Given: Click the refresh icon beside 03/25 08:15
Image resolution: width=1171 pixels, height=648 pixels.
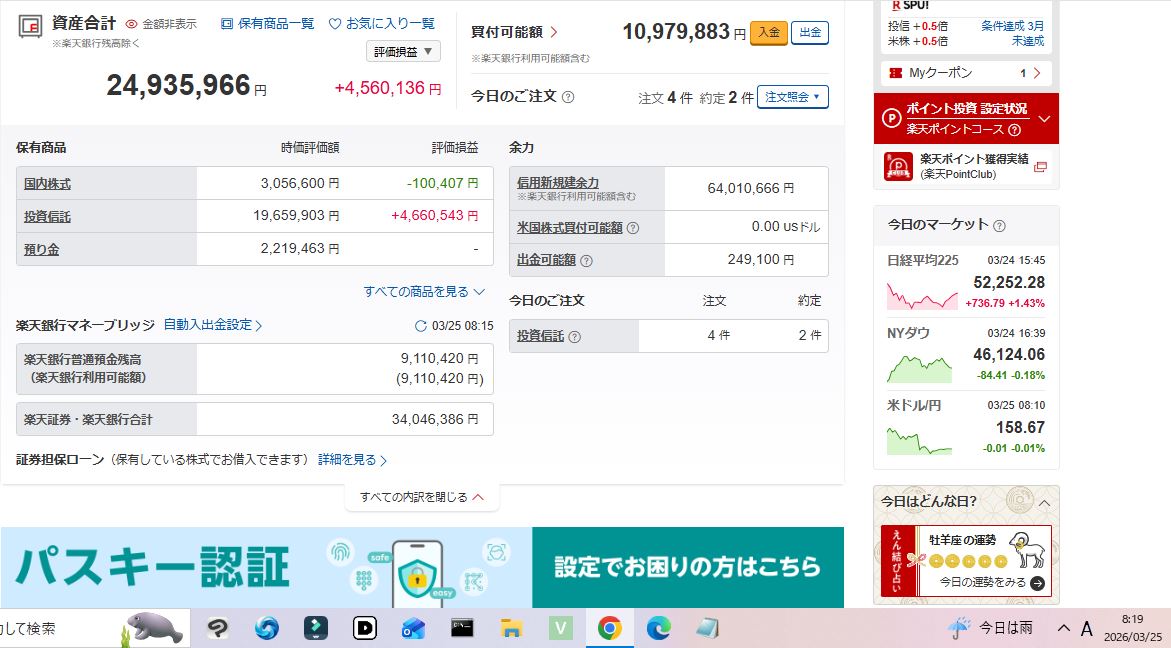Looking at the screenshot, I should tap(420, 326).
